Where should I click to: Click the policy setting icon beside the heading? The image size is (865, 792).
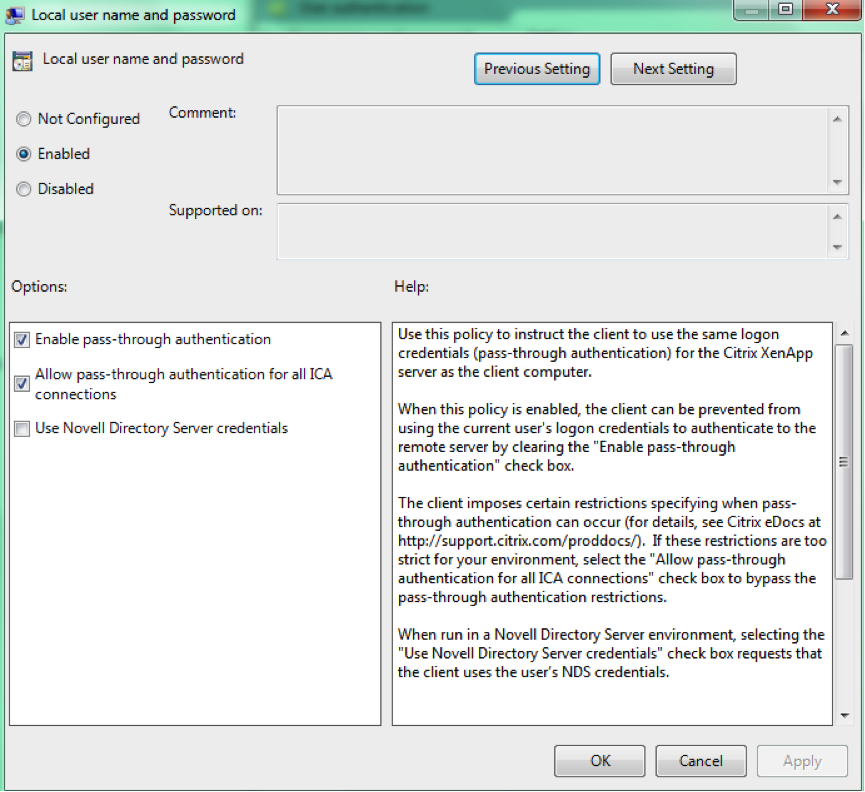pyautogui.click(x=22, y=61)
